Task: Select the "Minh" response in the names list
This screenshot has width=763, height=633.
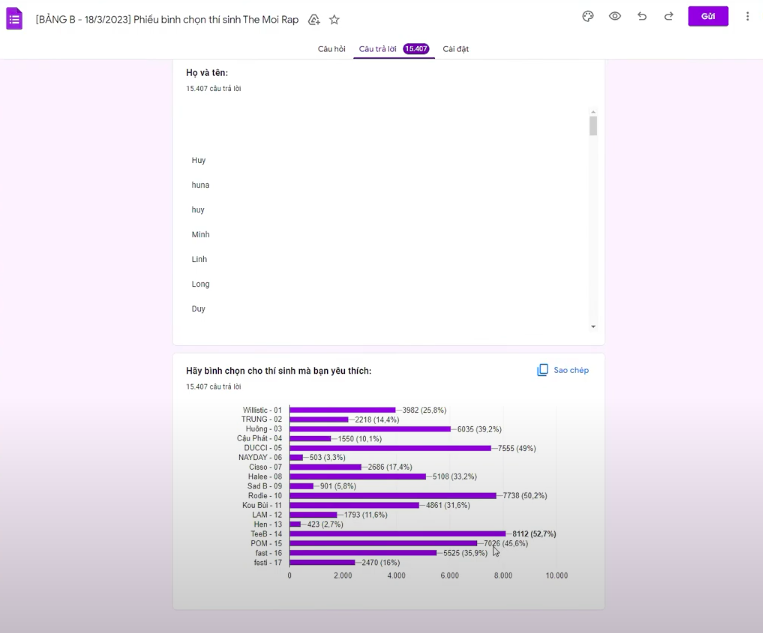Action: click(x=201, y=235)
